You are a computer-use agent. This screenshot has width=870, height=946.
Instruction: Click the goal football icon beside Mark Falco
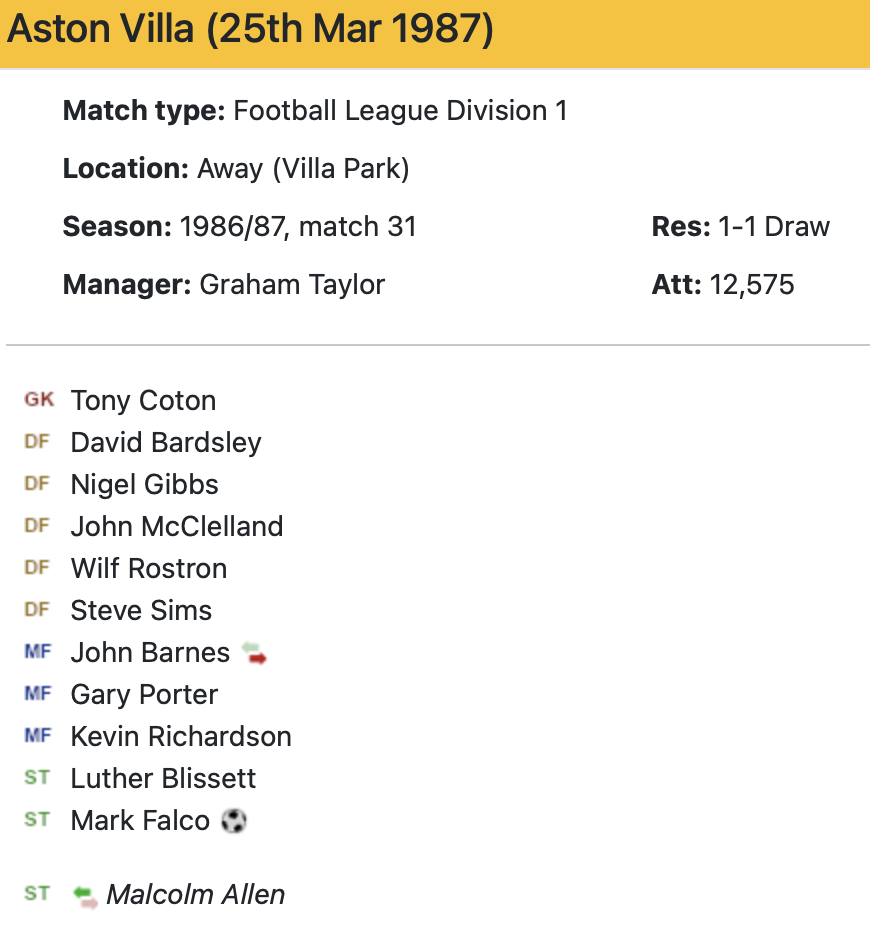click(233, 821)
